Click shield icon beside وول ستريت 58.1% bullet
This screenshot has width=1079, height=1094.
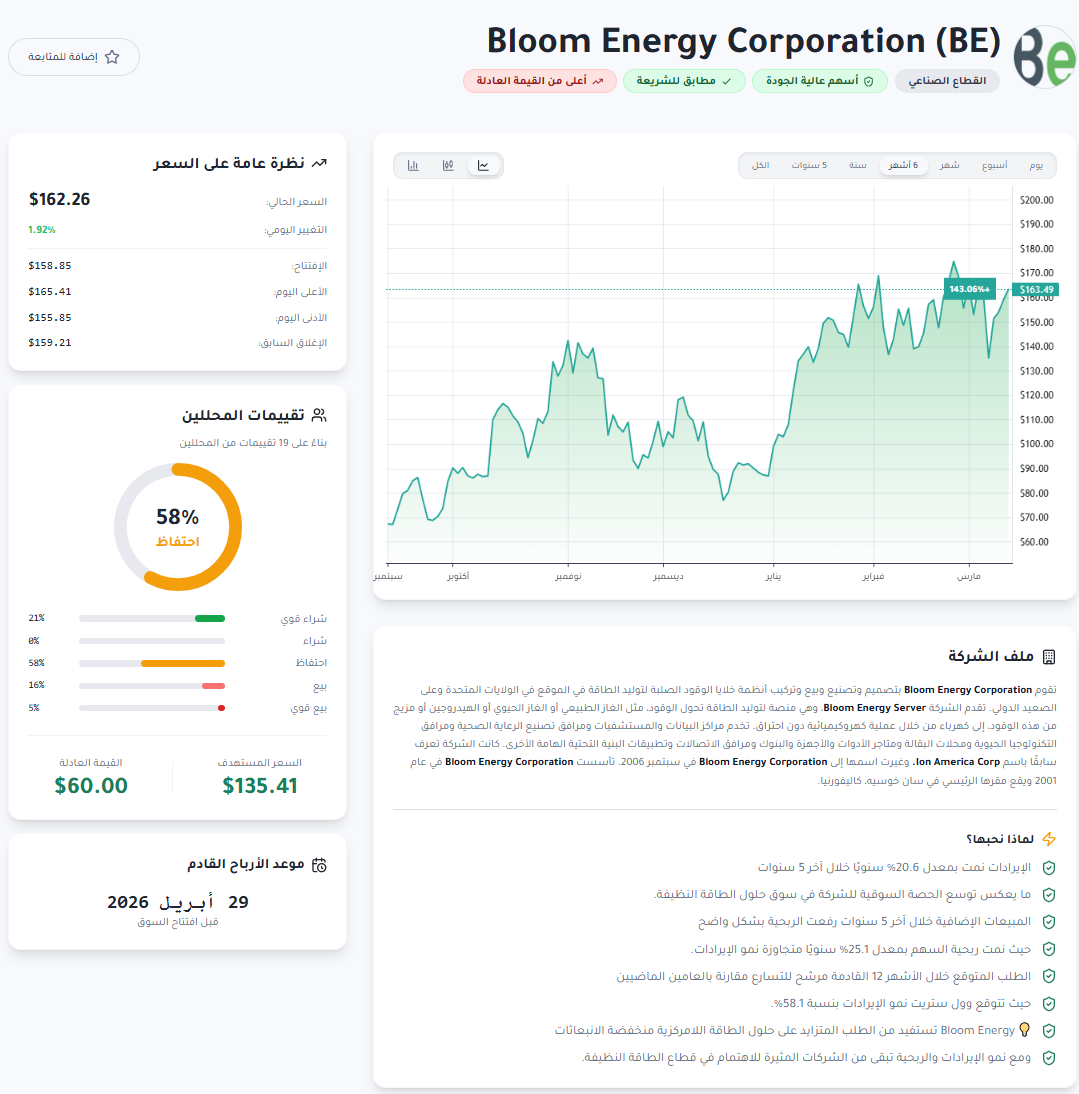[x=1048, y=1004]
